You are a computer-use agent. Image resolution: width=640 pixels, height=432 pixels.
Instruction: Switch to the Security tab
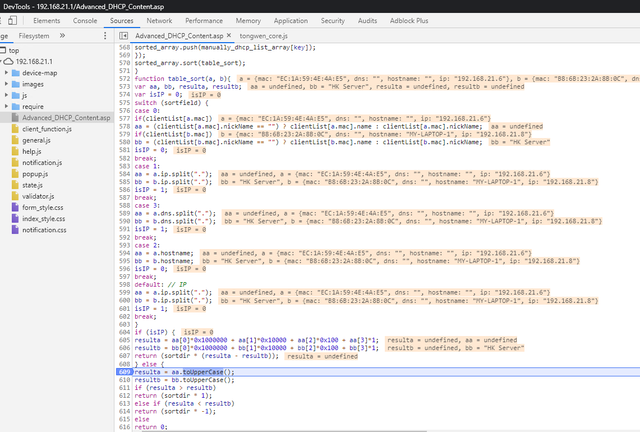[x=333, y=21]
